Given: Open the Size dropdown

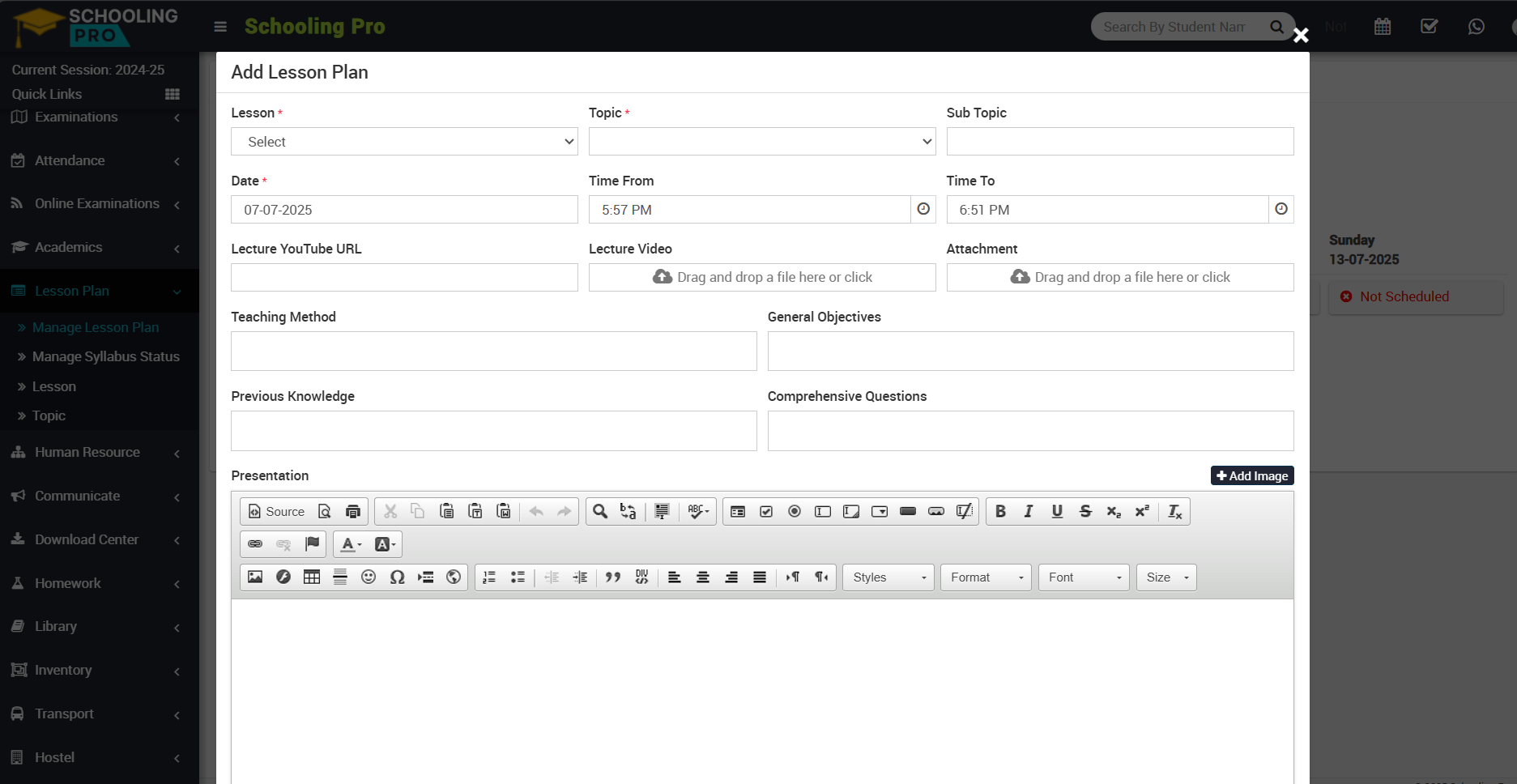Looking at the screenshot, I should tap(1166, 577).
